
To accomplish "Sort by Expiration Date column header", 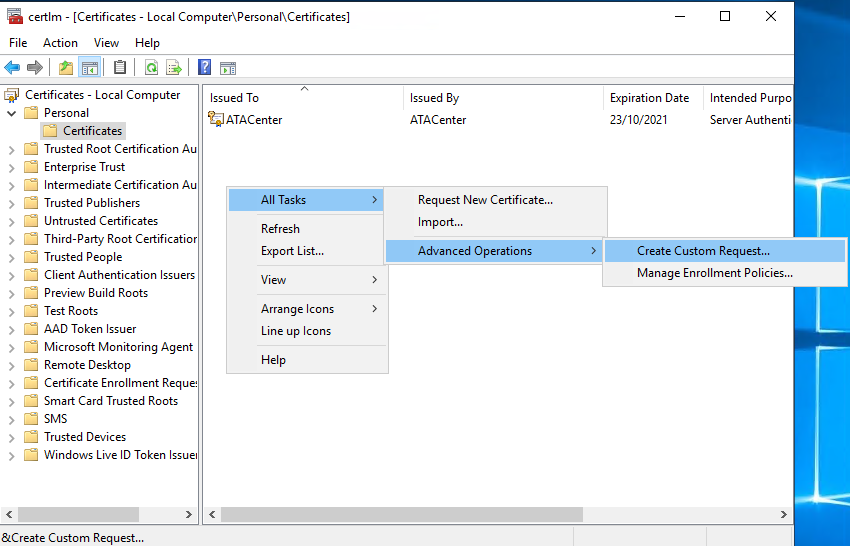I will [x=649, y=98].
